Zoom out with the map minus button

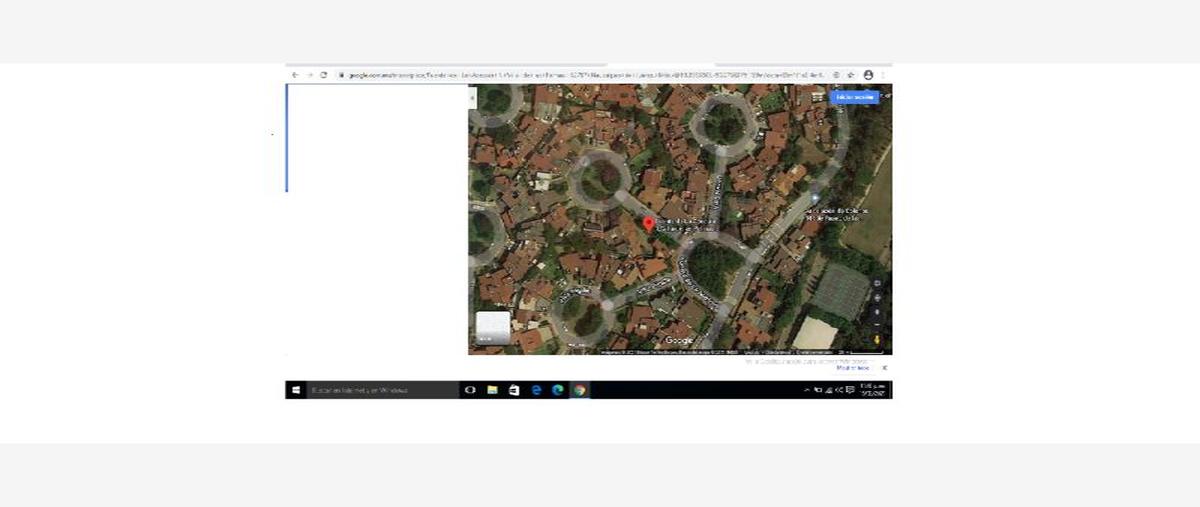pyautogui.click(x=877, y=324)
